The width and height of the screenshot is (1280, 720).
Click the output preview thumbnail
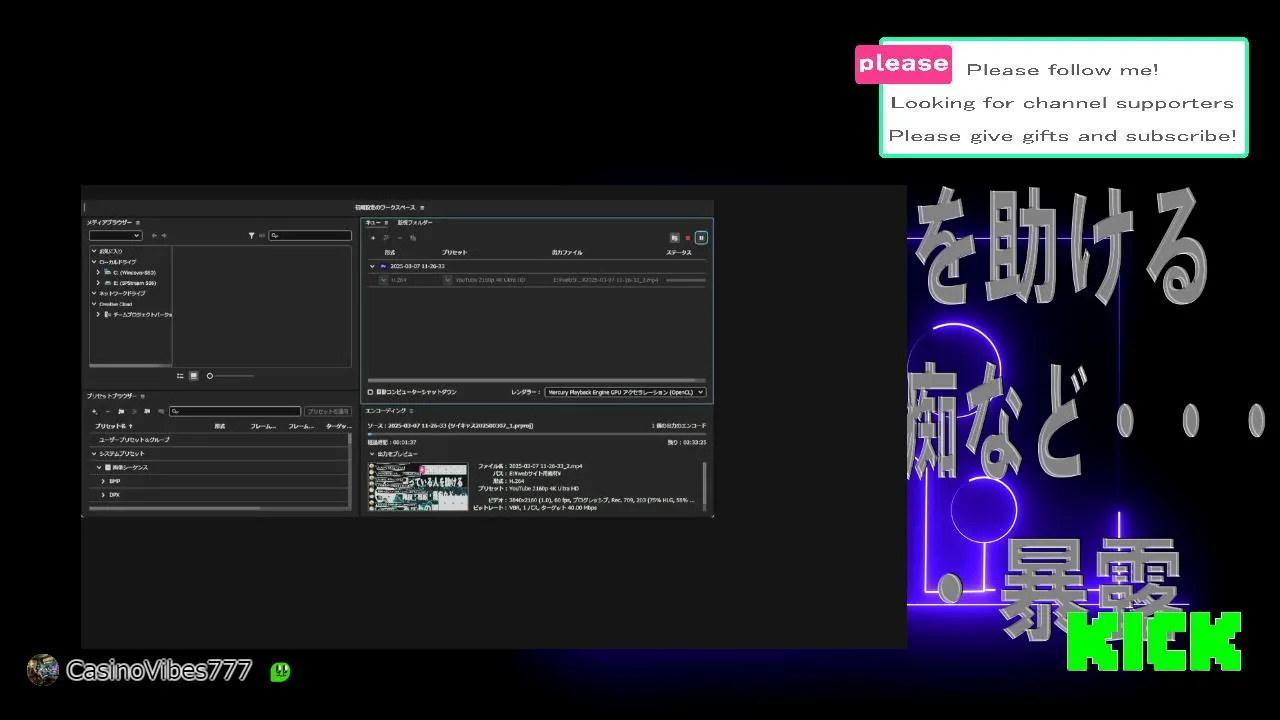tap(418, 487)
